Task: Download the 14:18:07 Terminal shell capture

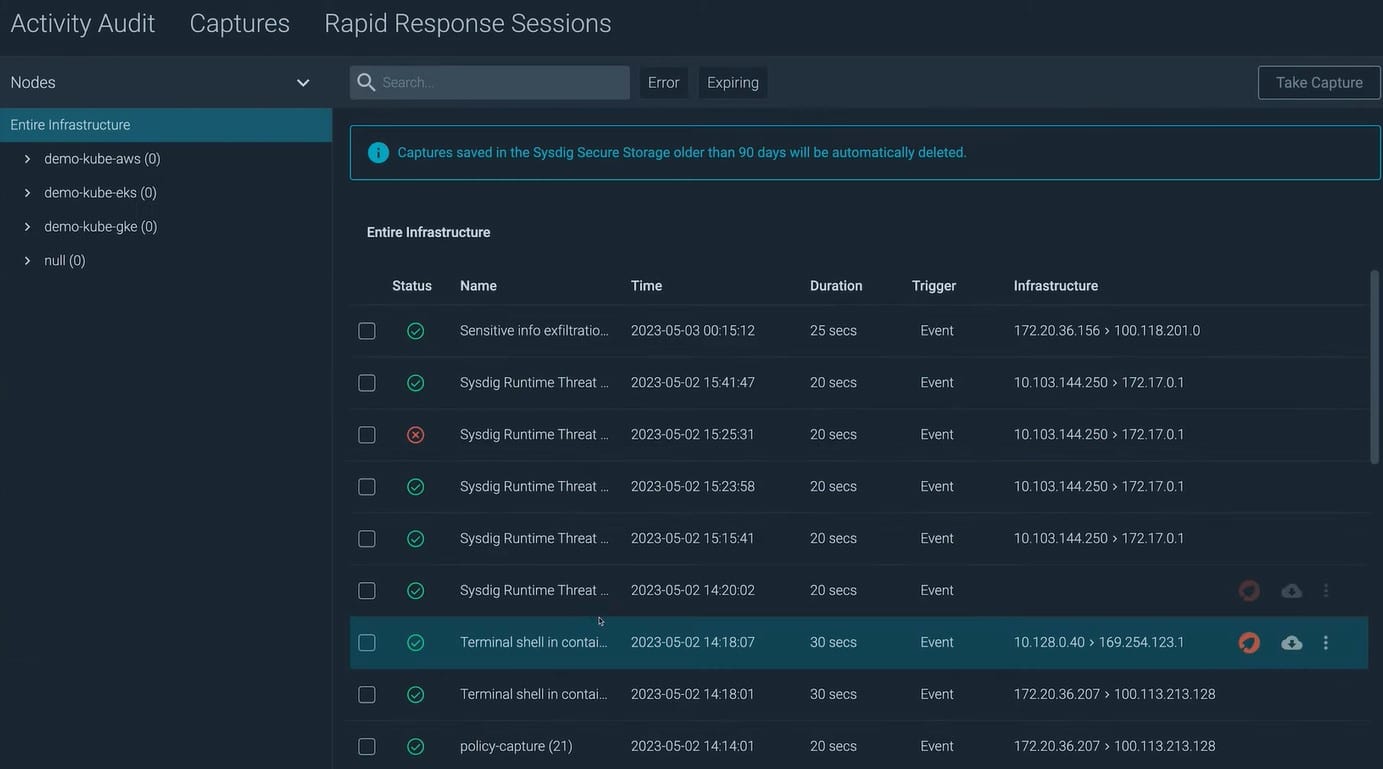Action: [1292, 643]
